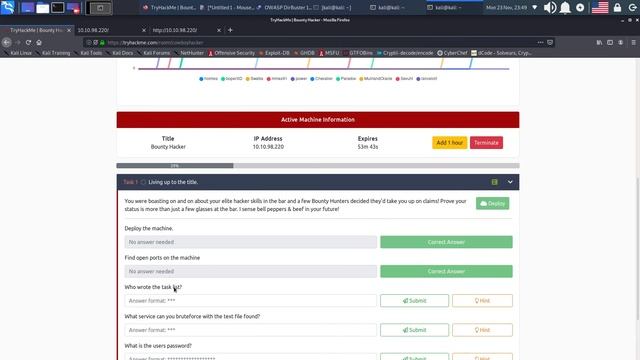Open the screen recorder panel launcher with red dot
Screen dimensions: 640x360
(73, 7)
